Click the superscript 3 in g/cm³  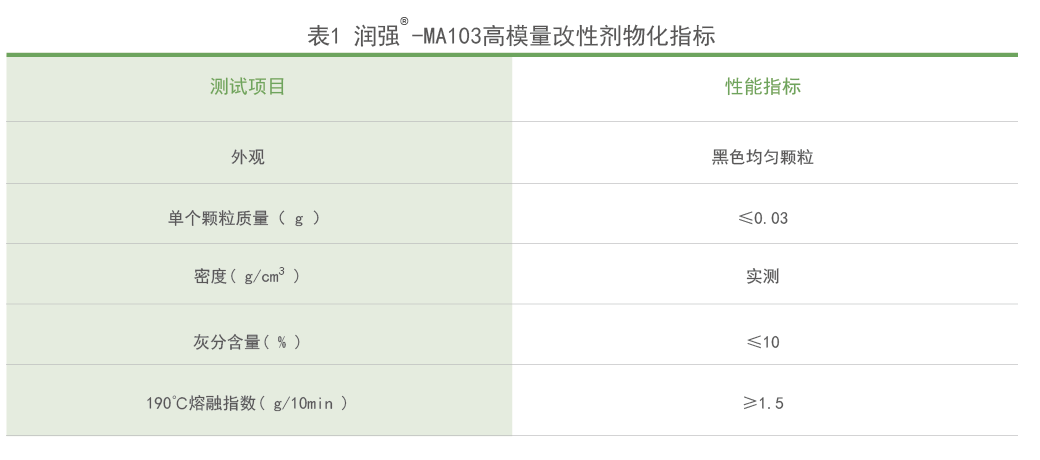pos(283,270)
